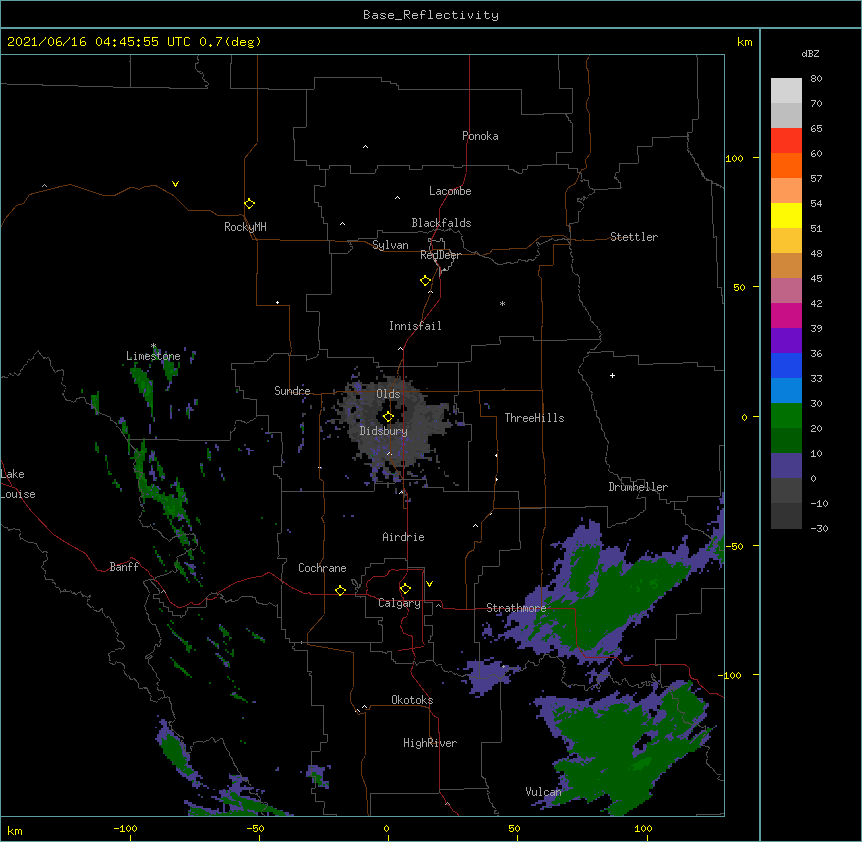Select the slate purple 0-10 dBZ legend swatch

(786, 466)
